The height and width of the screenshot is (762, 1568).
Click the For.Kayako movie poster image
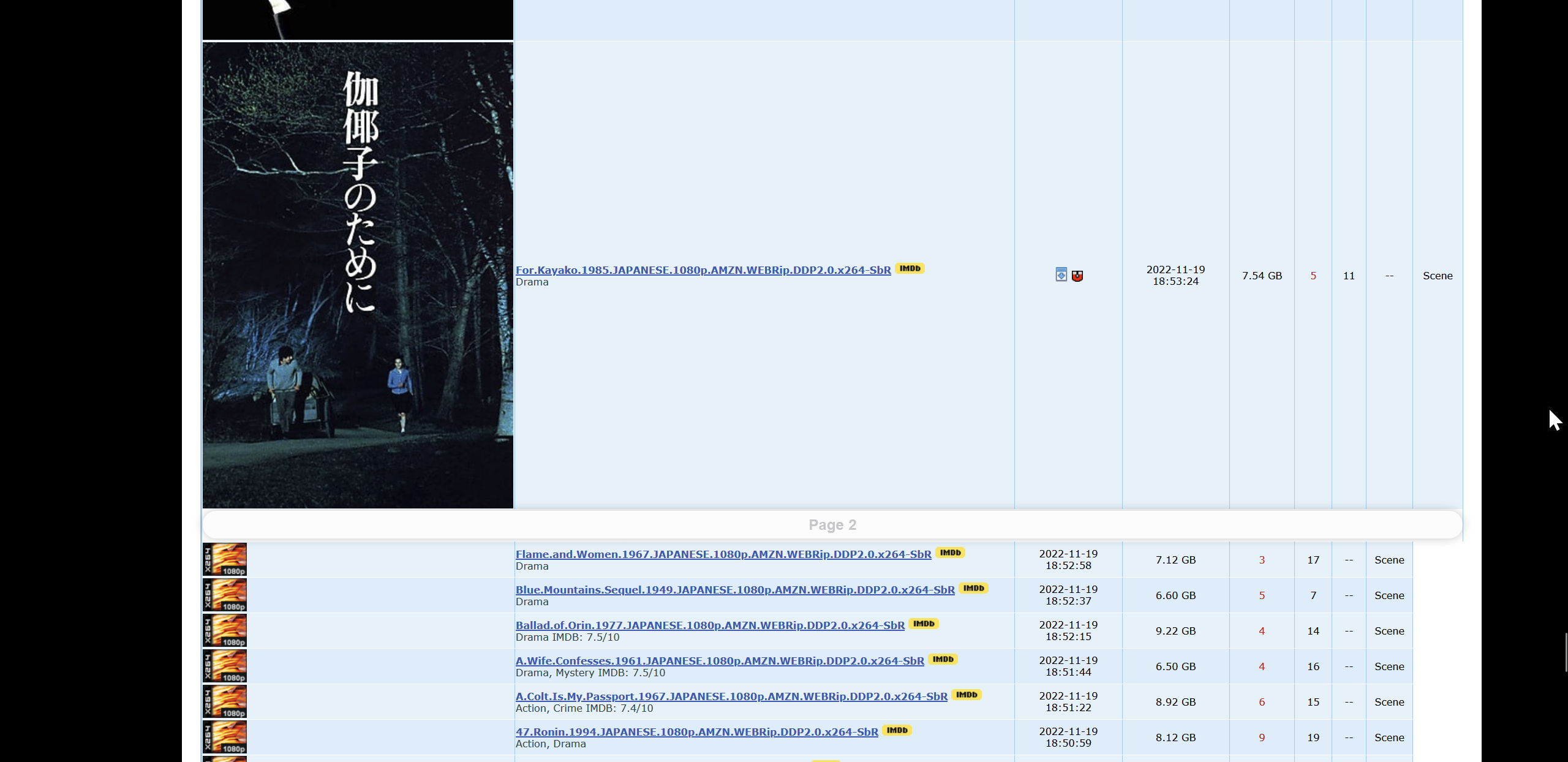[358, 274]
